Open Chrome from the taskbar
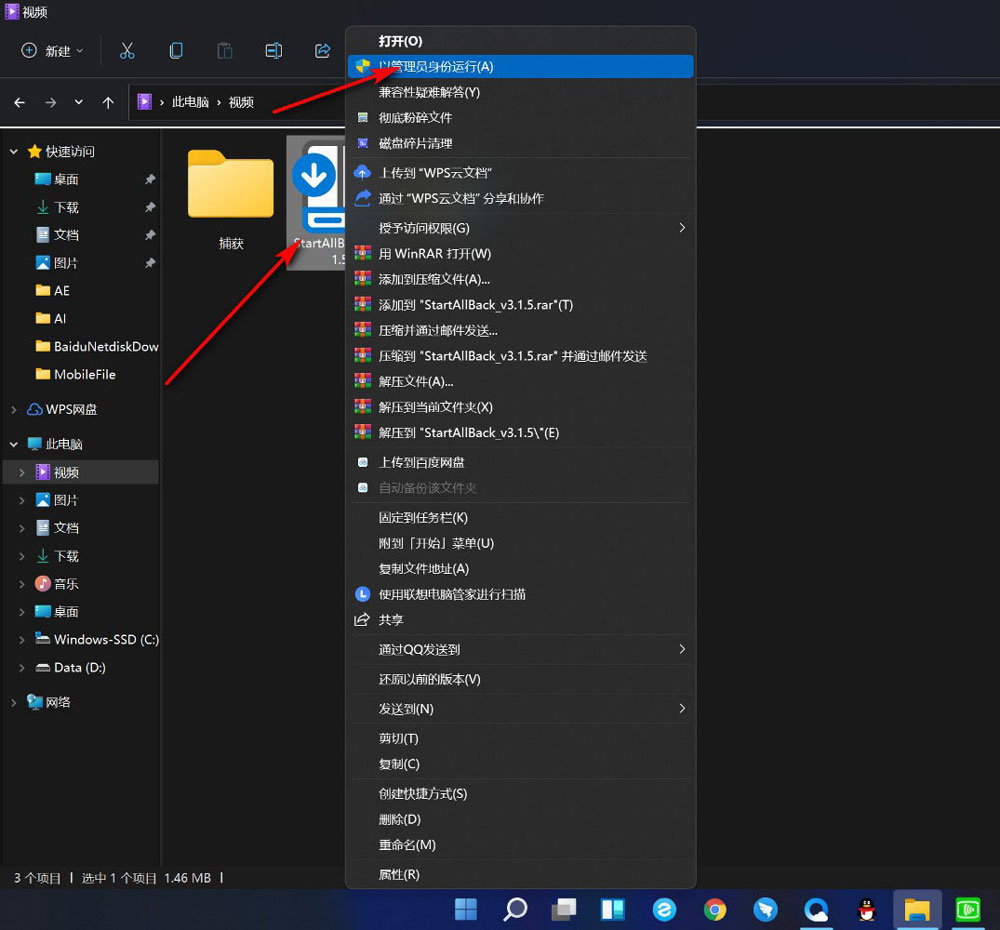 pyautogui.click(x=714, y=909)
